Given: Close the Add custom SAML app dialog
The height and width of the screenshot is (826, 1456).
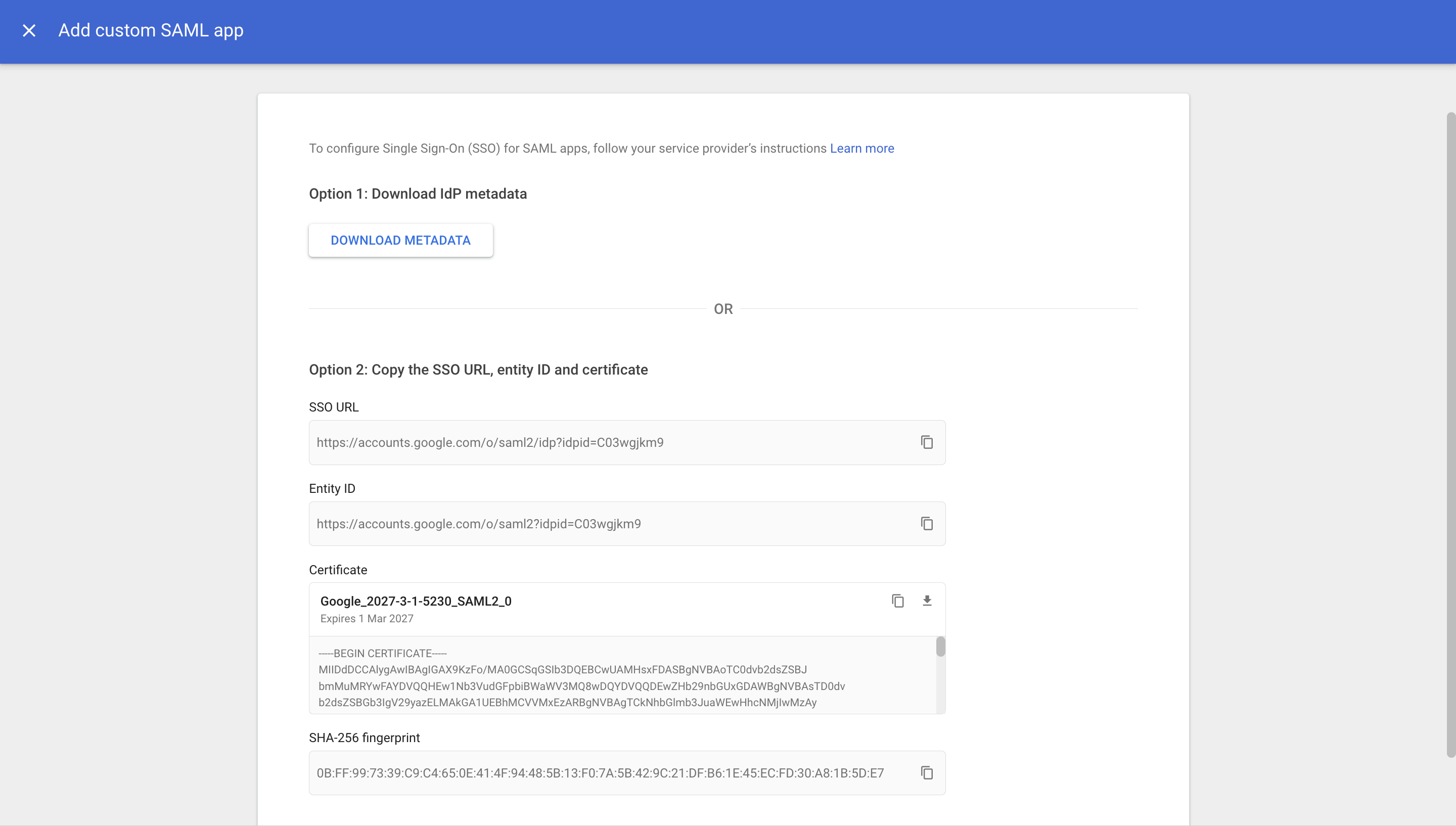Looking at the screenshot, I should [29, 31].
